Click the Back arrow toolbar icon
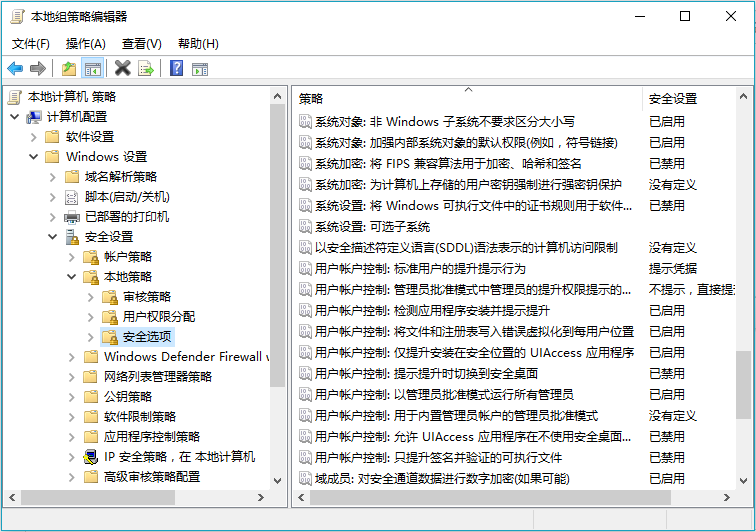 [15, 69]
